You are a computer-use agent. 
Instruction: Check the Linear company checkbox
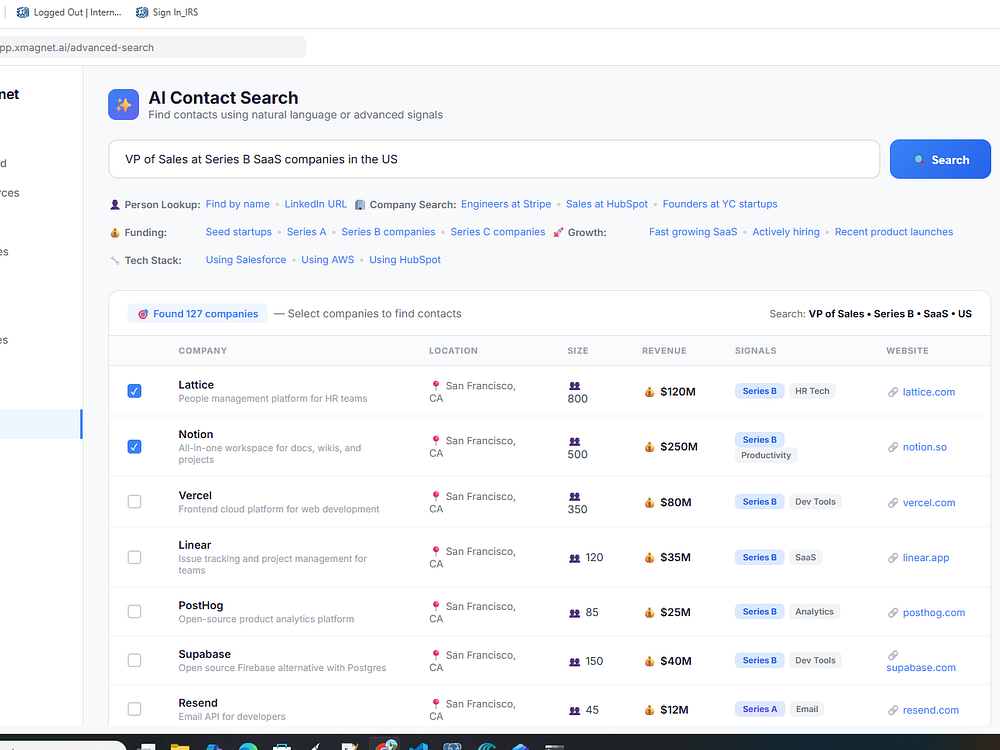tap(134, 557)
